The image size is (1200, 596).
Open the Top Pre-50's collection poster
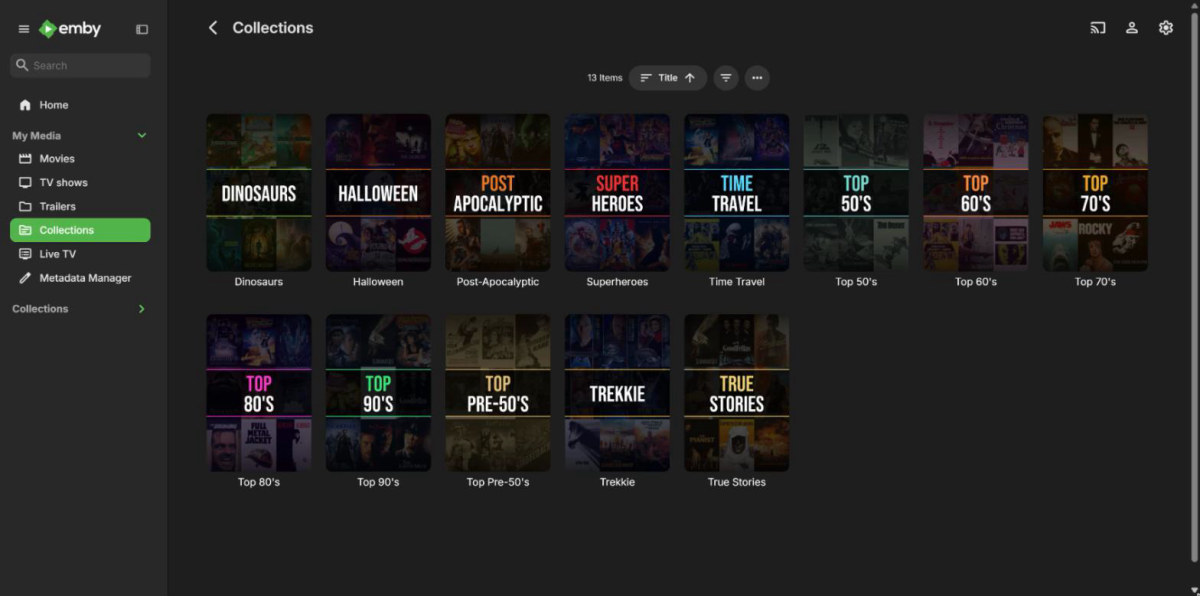pyautogui.click(x=498, y=393)
